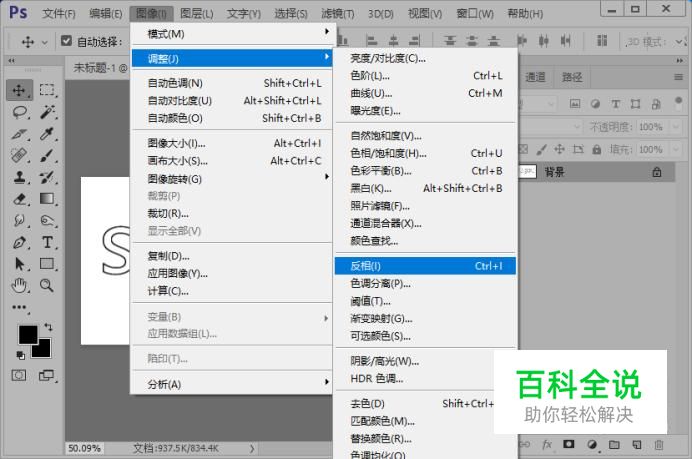Open the 不透明度 100% dropdown
Viewport: 692px width, 459px height.
[676, 127]
